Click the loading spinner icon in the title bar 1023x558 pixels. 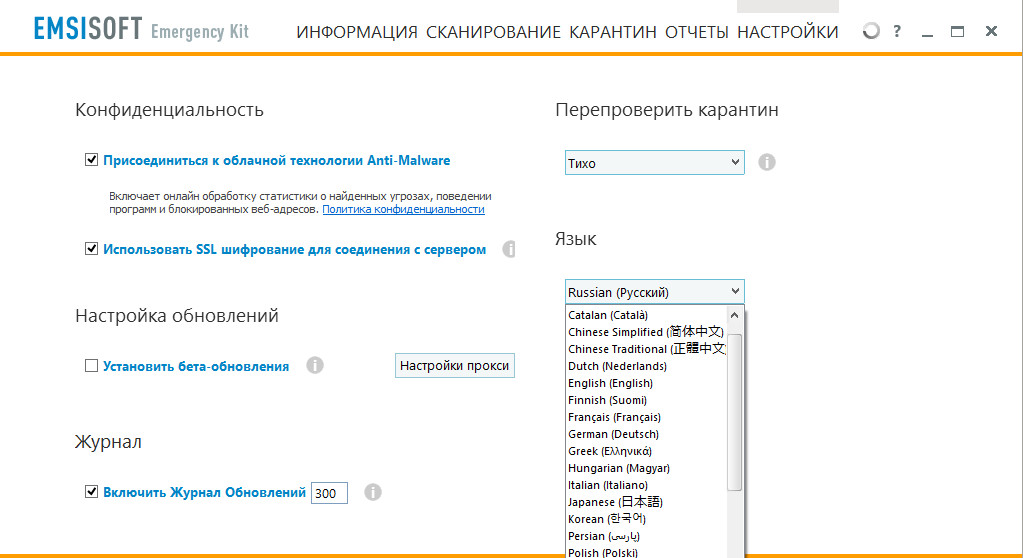pyautogui.click(x=870, y=32)
